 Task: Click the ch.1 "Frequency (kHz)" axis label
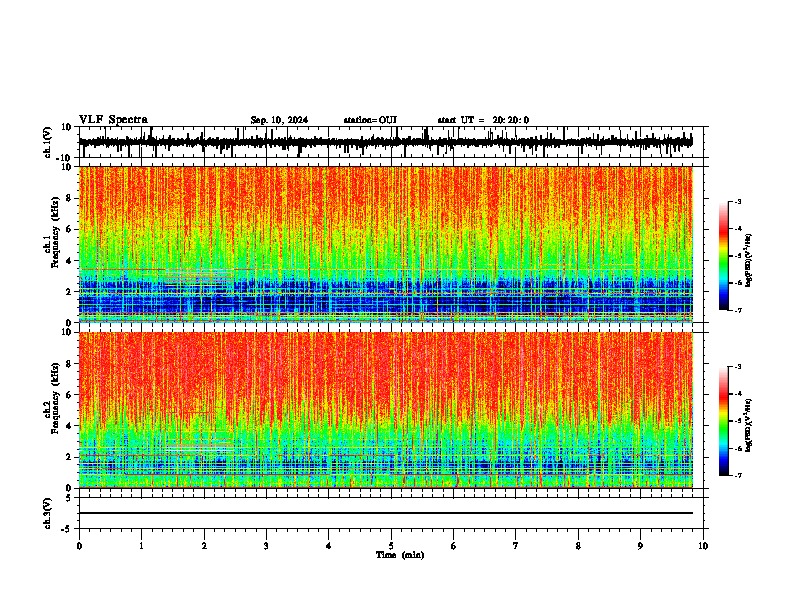point(55,233)
